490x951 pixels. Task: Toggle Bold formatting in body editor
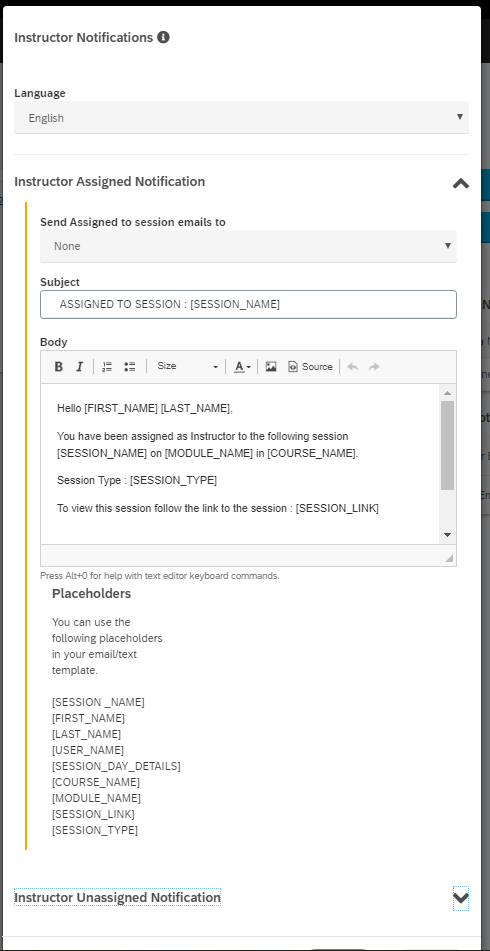coord(59,366)
